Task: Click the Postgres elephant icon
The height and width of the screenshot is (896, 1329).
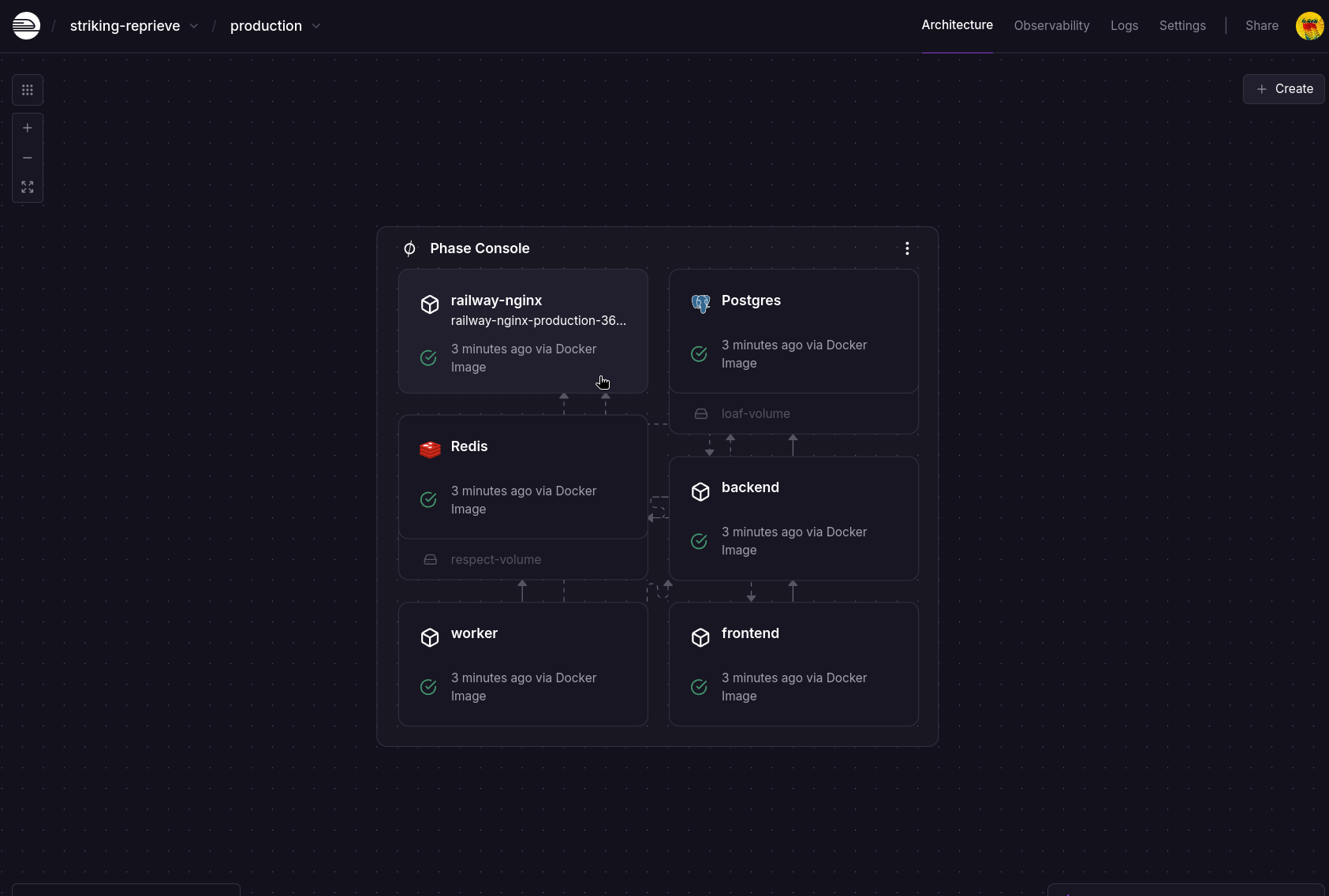Action: (x=700, y=304)
